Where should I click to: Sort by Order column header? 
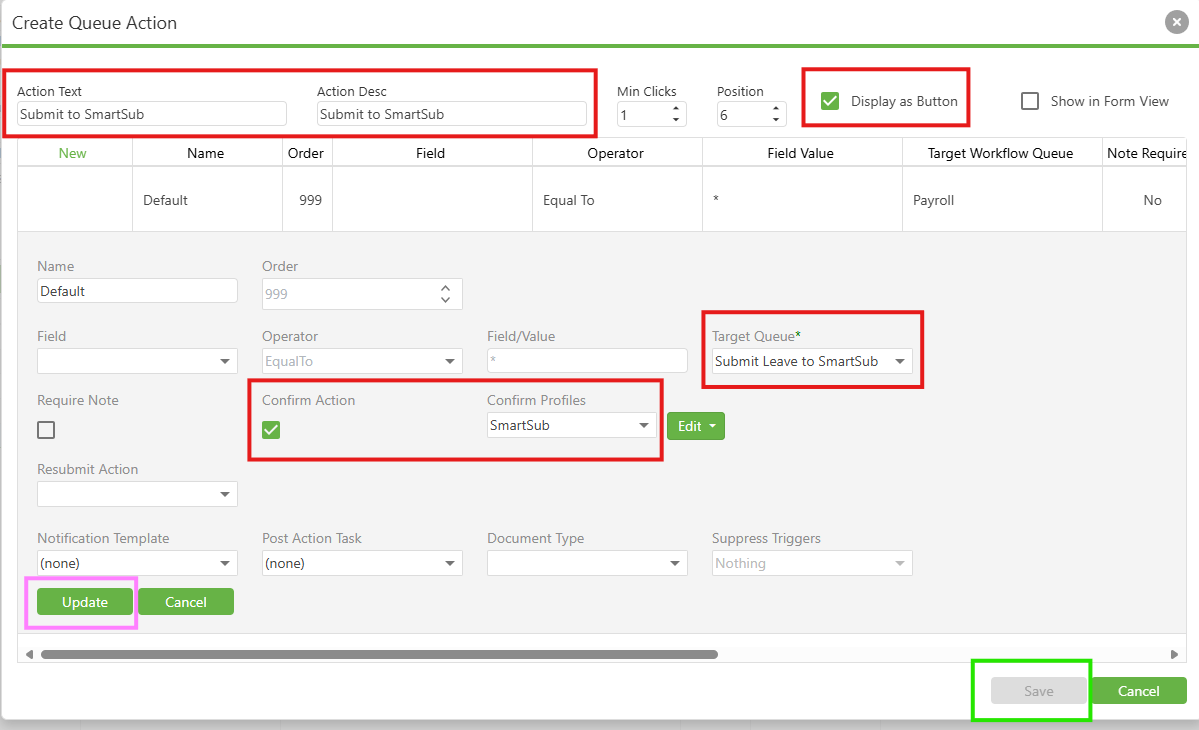[x=306, y=153]
